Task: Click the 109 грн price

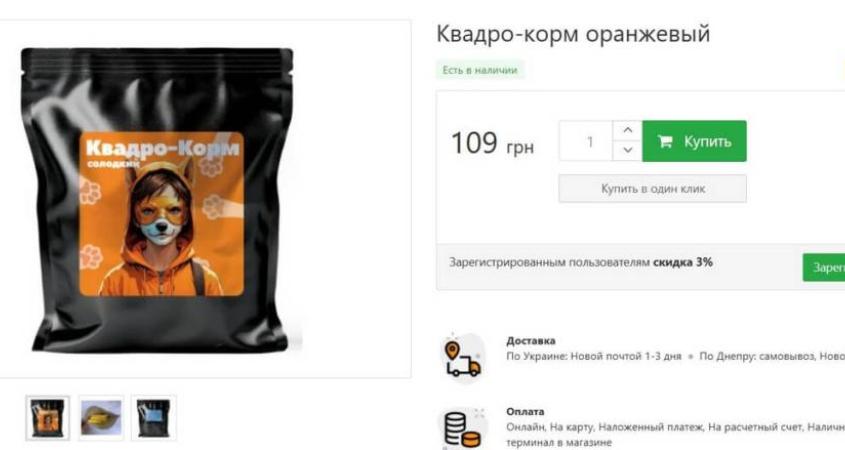Action: (x=492, y=144)
